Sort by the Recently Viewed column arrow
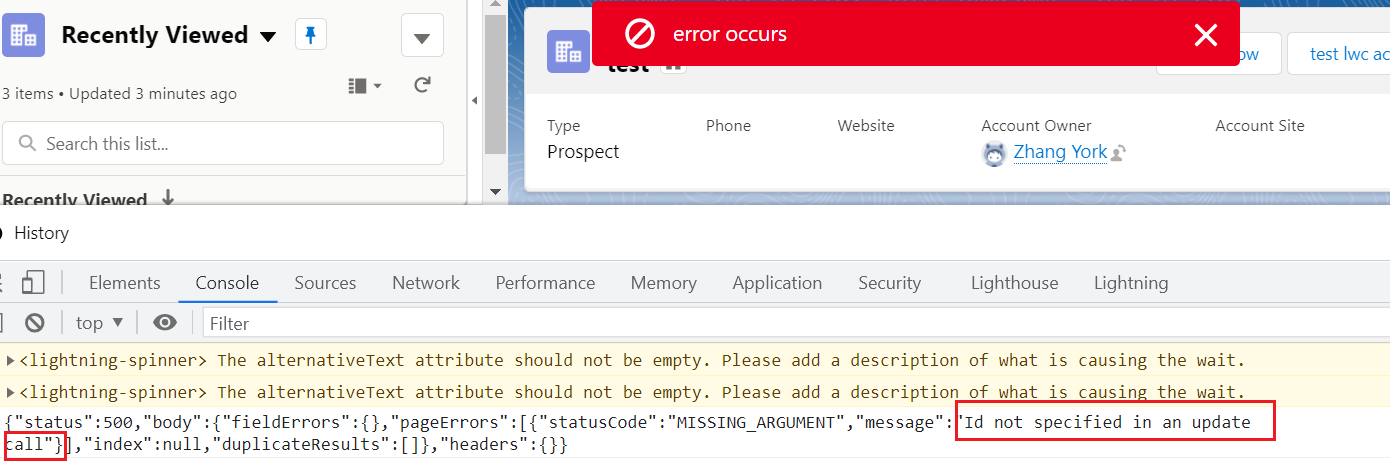The image size is (1390, 471). click(x=168, y=198)
